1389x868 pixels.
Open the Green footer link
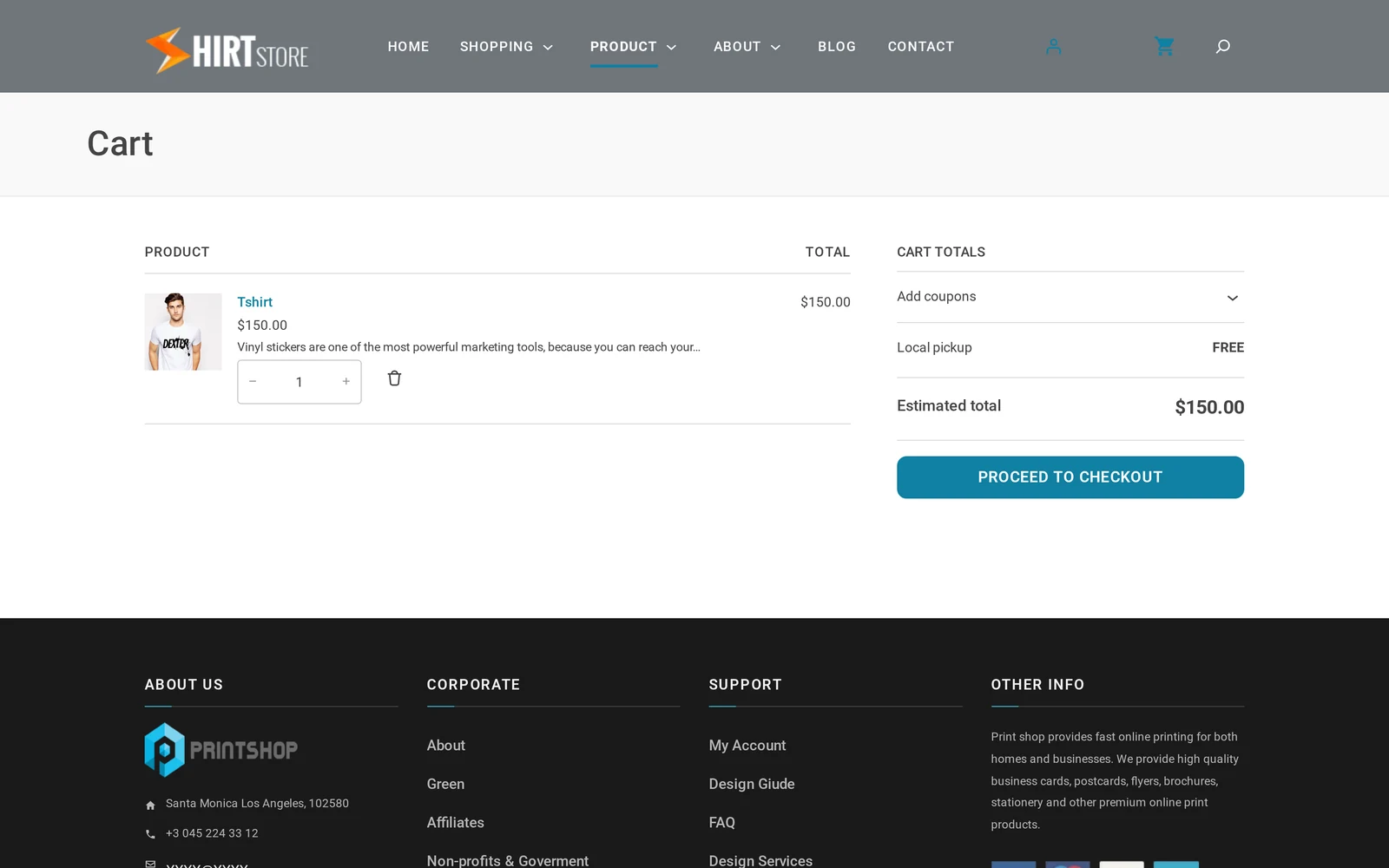445,784
